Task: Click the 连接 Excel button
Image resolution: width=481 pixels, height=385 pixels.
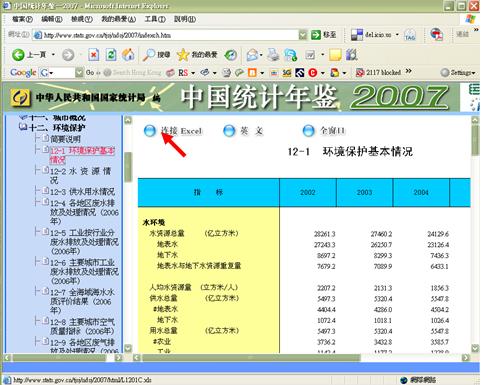Action: tap(173, 131)
